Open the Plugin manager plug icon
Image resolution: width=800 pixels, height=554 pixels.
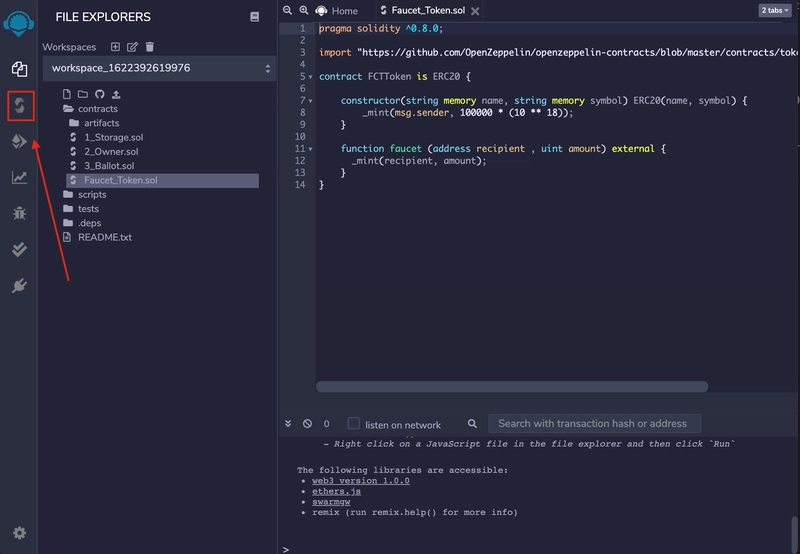19,286
